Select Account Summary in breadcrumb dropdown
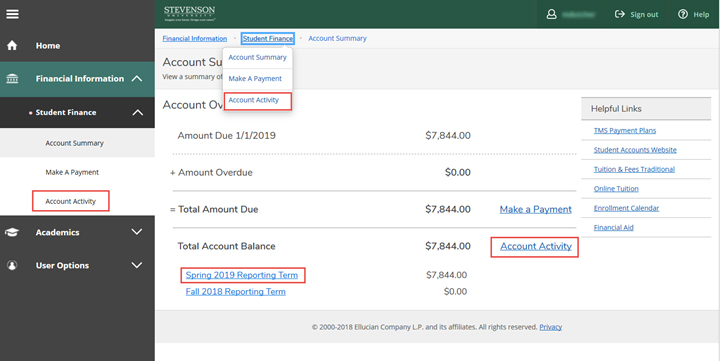 258,57
